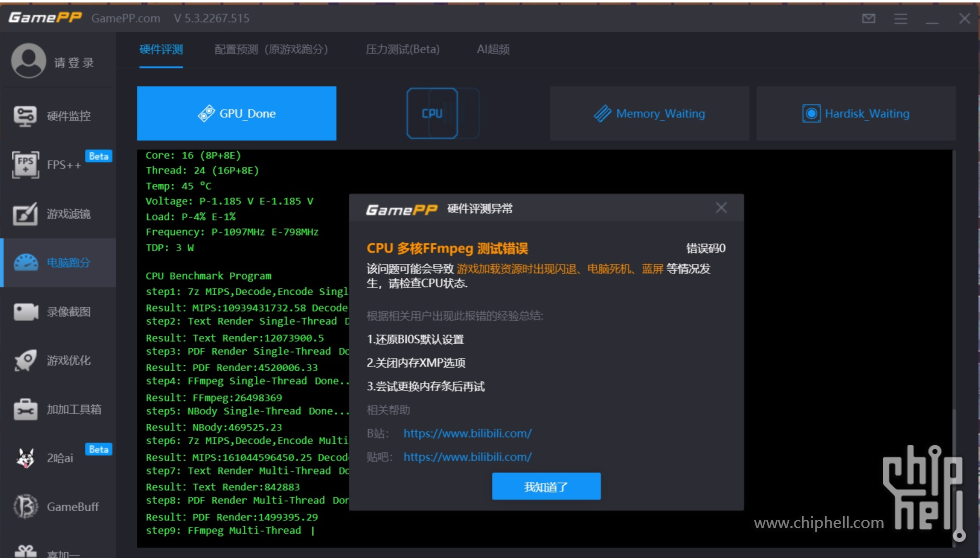Open the hamburger menu in title bar

[901, 19]
